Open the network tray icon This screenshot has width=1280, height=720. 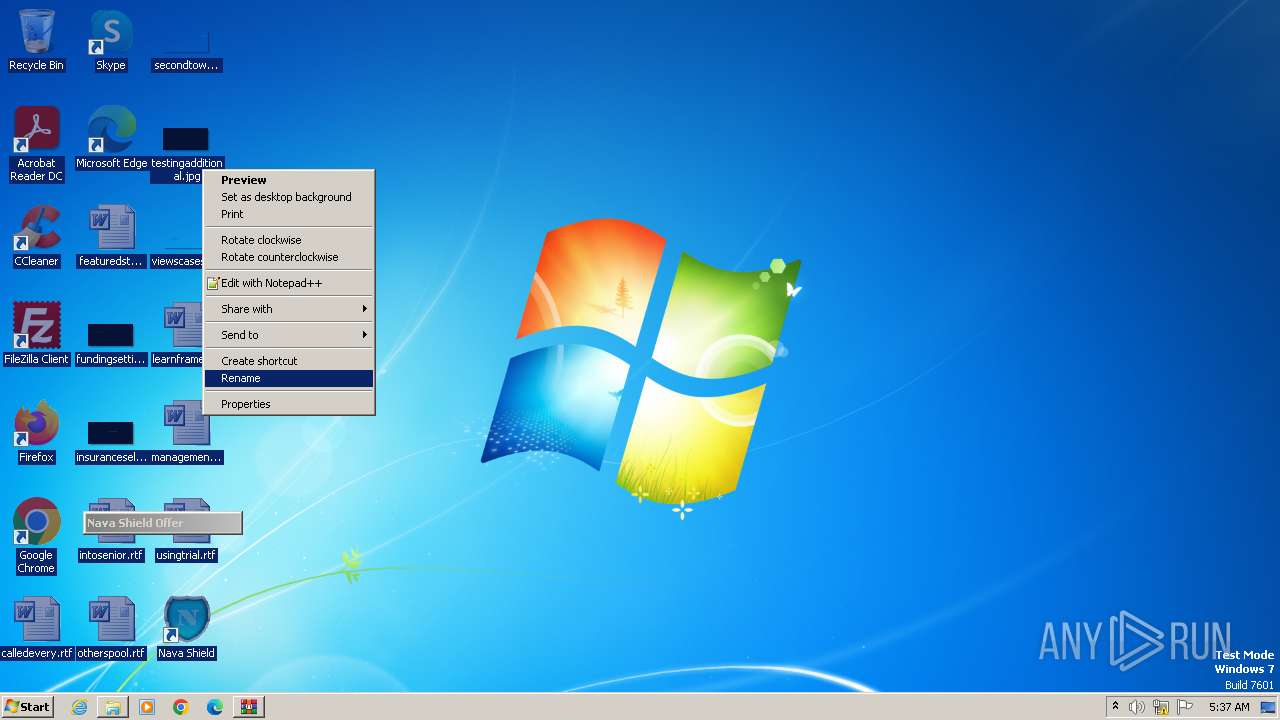point(1161,707)
